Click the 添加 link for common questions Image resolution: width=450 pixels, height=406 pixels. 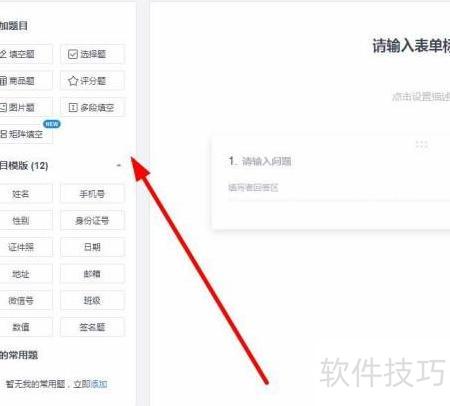point(99,384)
